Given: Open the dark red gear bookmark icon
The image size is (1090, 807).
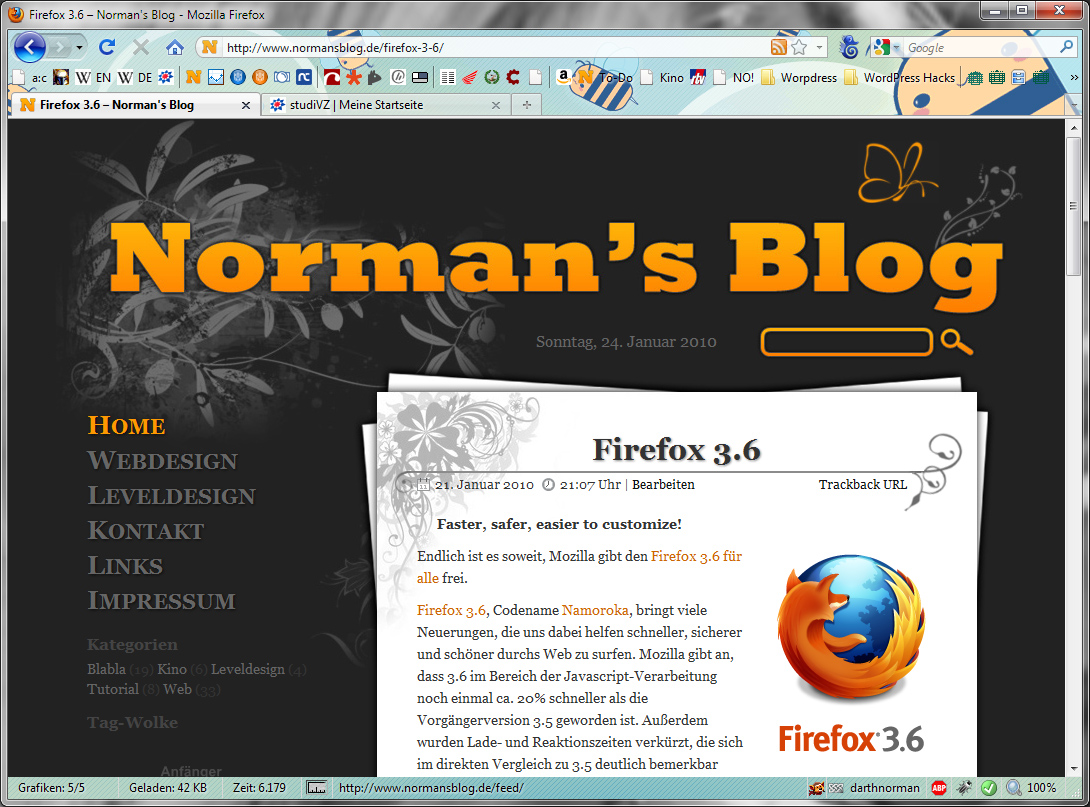Looking at the screenshot, I should pyautogui.click(x=513, y=77).
